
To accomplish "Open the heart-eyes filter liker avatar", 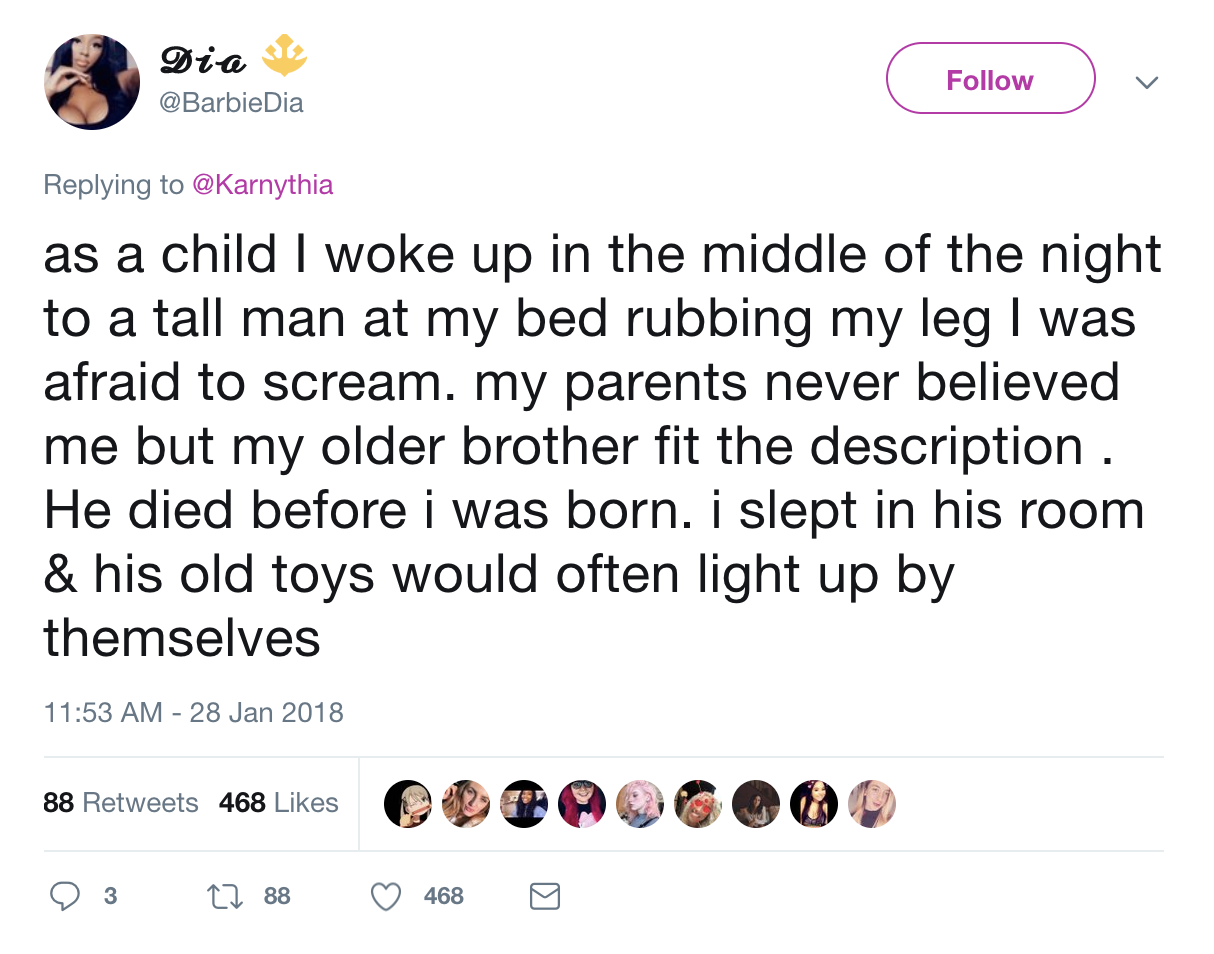I will (x=697, y=803).
